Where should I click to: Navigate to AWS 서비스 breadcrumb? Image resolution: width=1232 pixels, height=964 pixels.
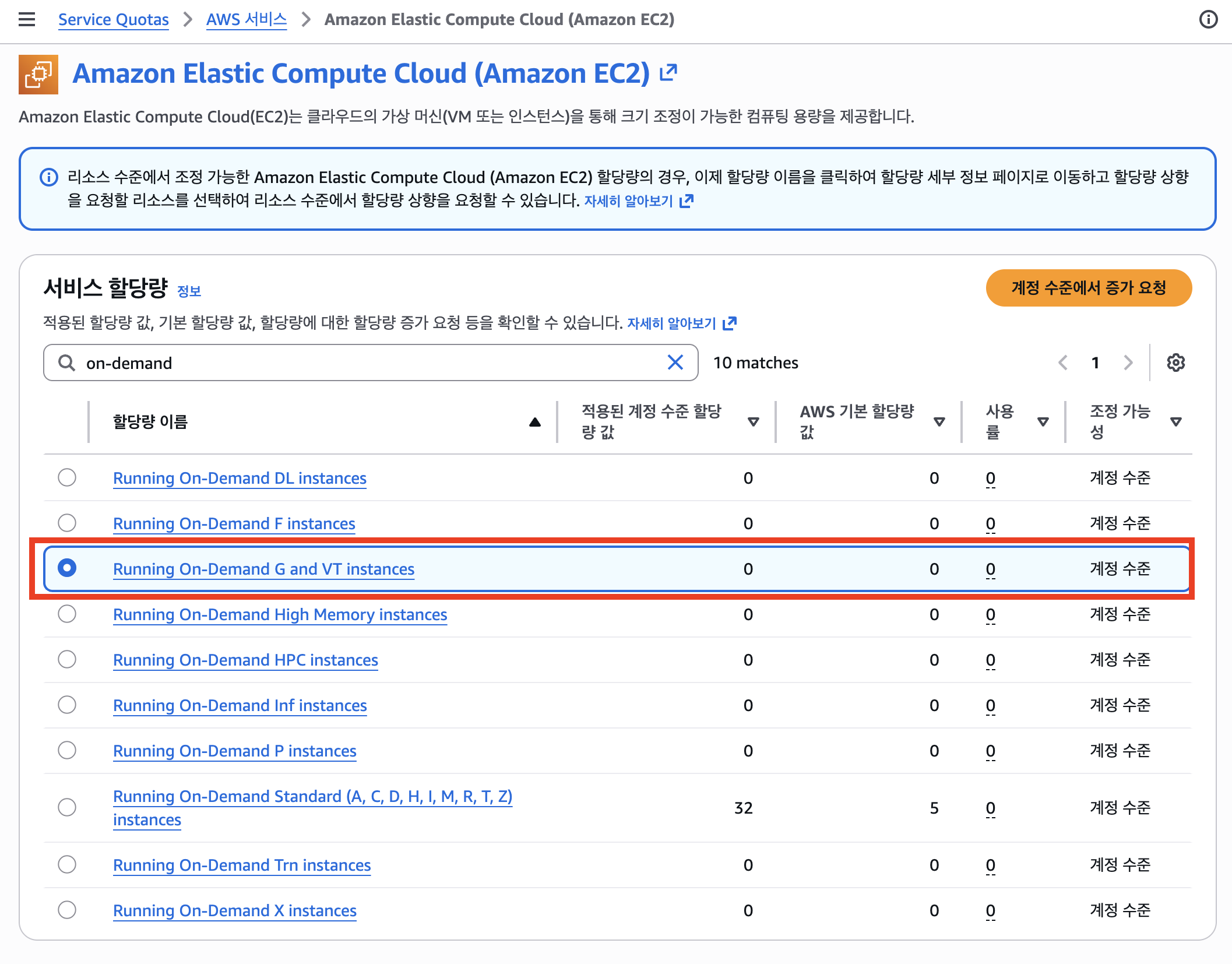point(247,20)
